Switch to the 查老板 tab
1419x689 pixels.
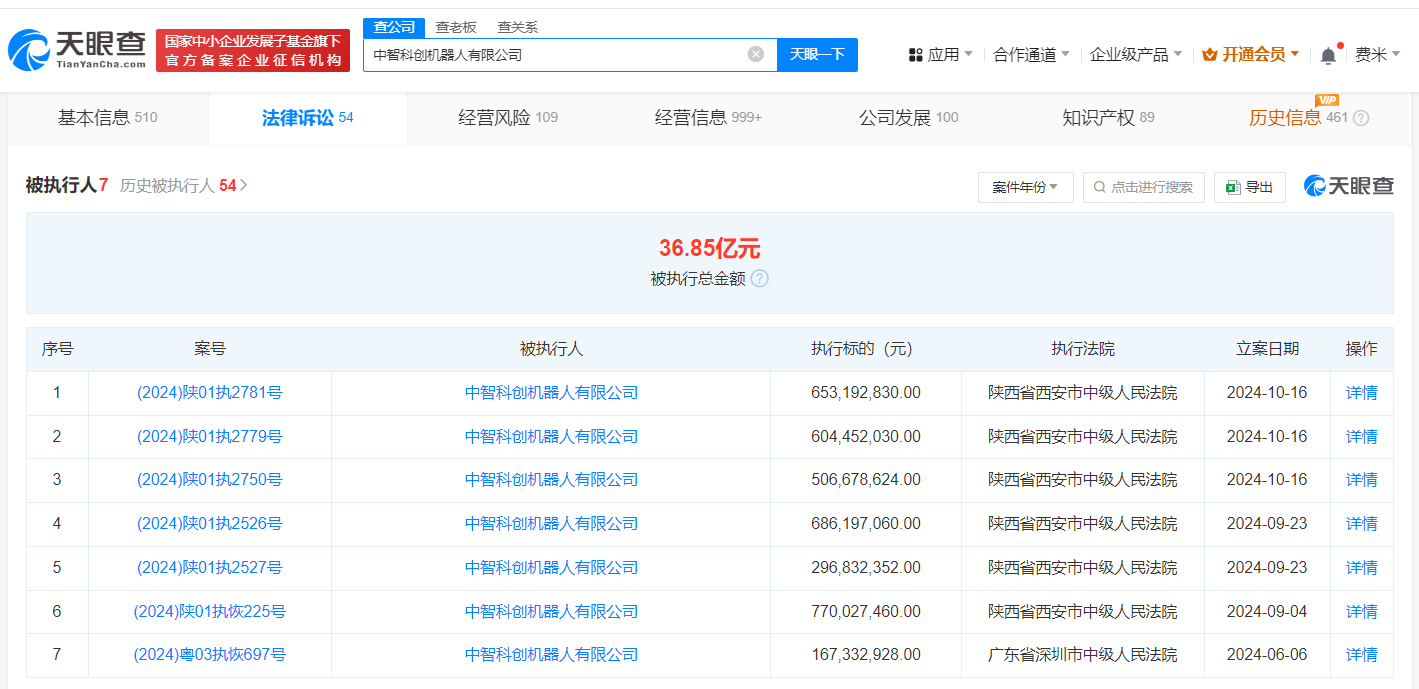point(454,27)
